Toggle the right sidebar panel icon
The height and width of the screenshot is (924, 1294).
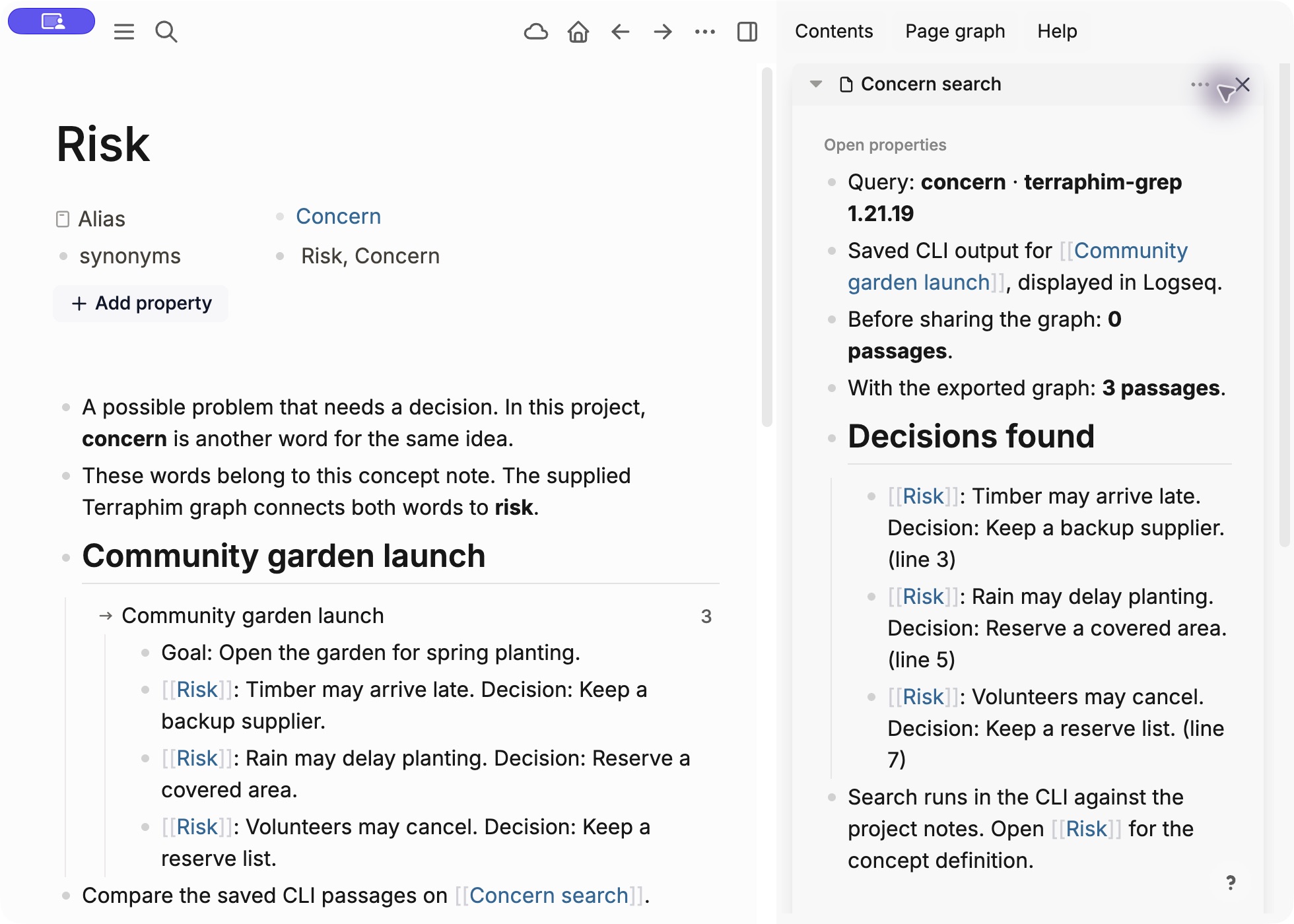click(747, 32)
